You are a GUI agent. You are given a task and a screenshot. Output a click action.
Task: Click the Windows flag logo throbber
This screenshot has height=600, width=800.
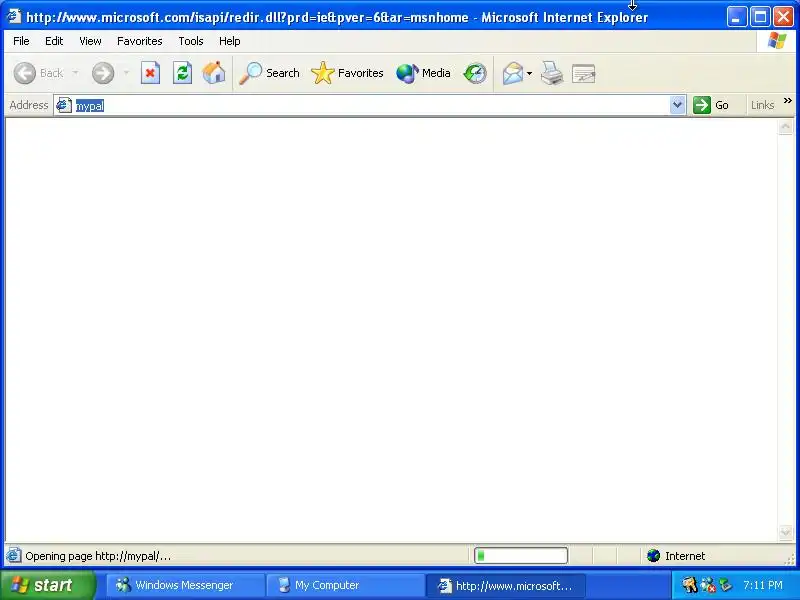click(x=777, y=41)
